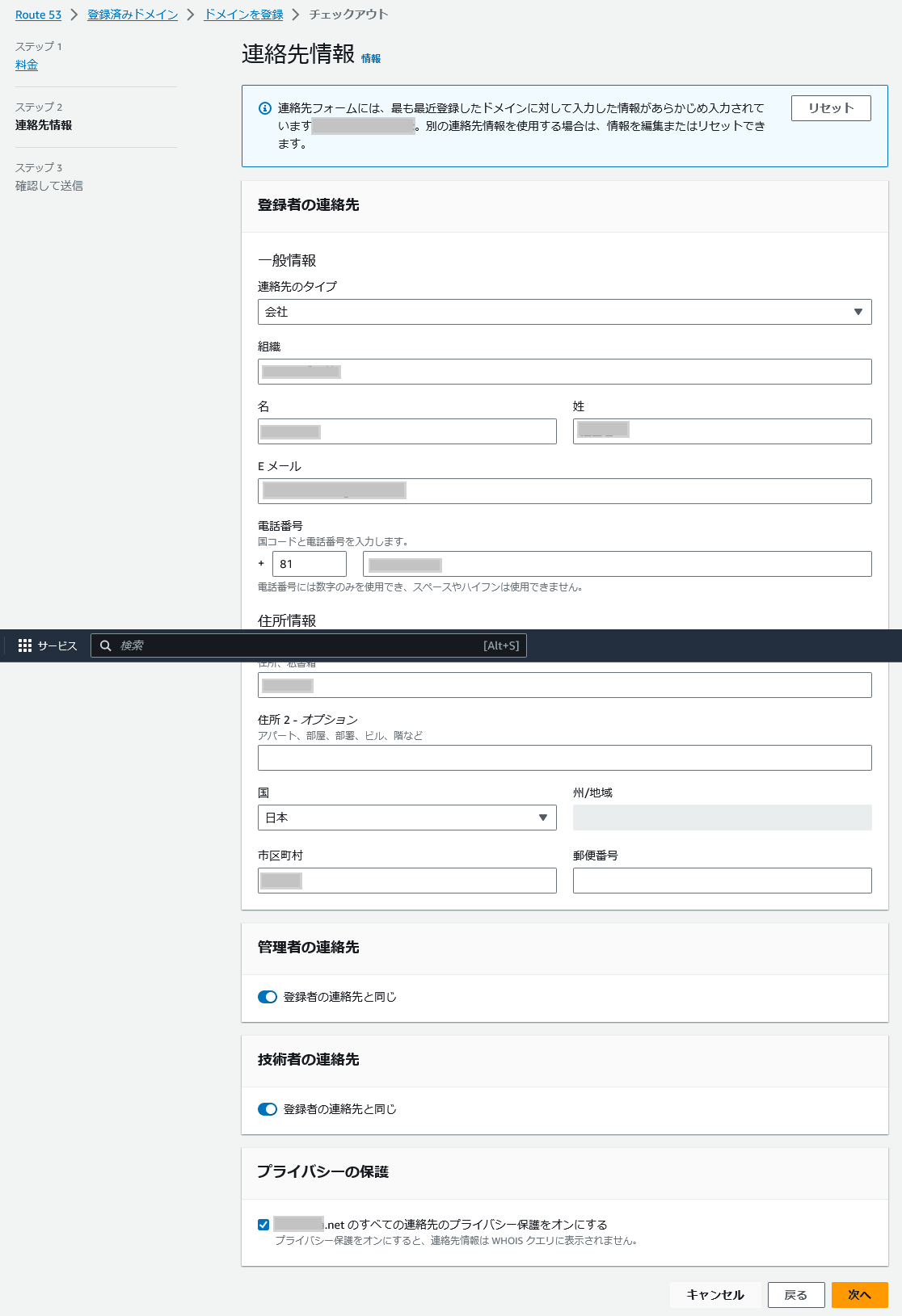Click the arrow of the 日本 selector
902x1316 pixels.
pyautogui.click(x=543, y=818)
